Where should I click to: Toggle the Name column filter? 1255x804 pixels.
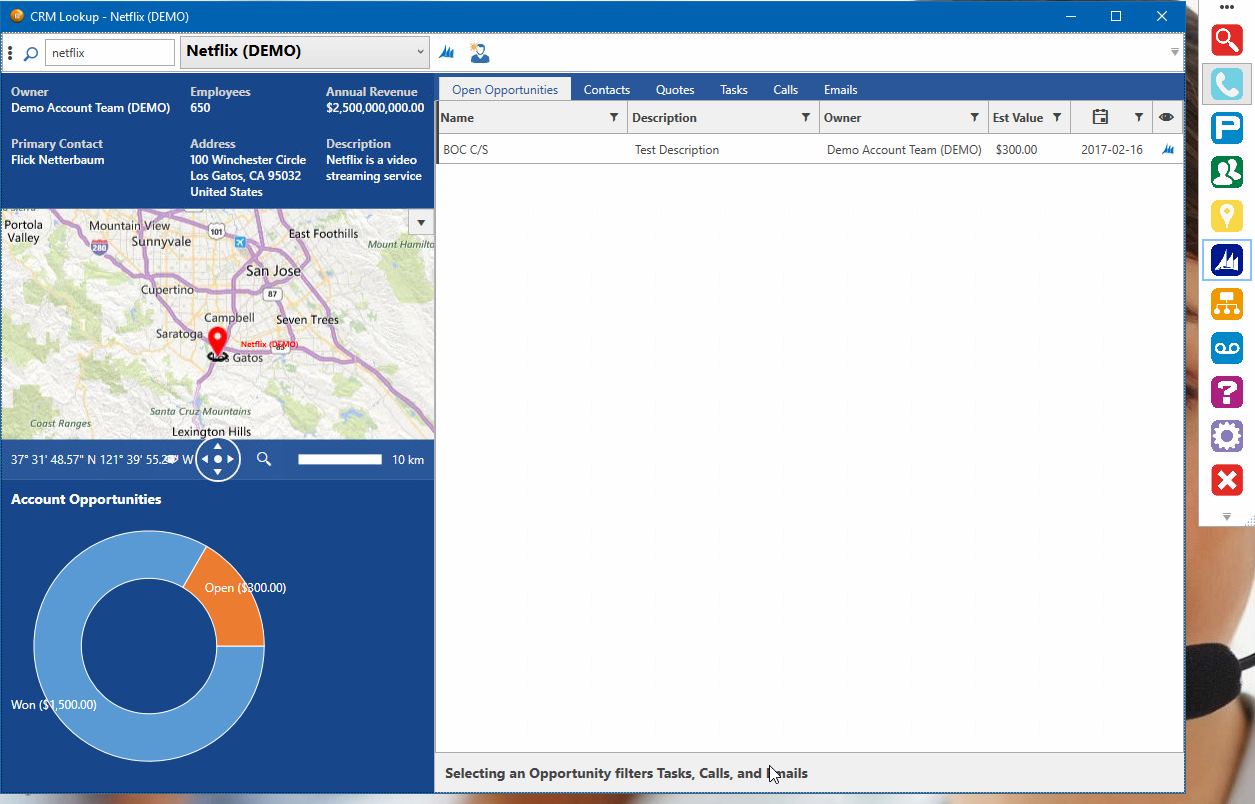click(x=614, y=118)
